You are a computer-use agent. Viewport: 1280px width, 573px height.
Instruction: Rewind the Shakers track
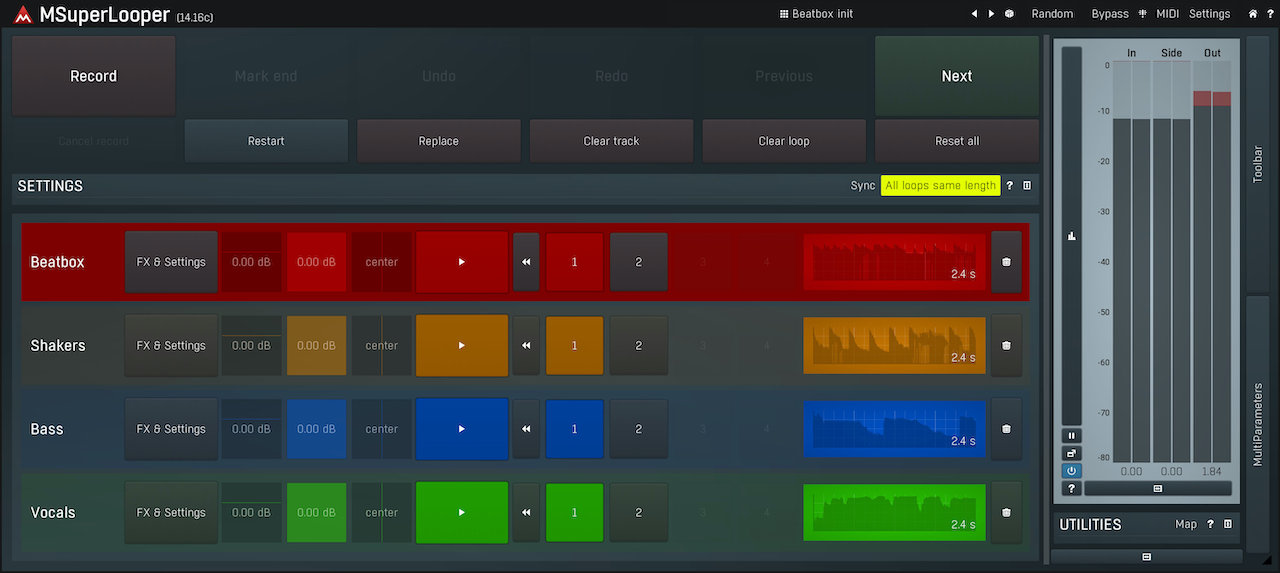(526, 346)
